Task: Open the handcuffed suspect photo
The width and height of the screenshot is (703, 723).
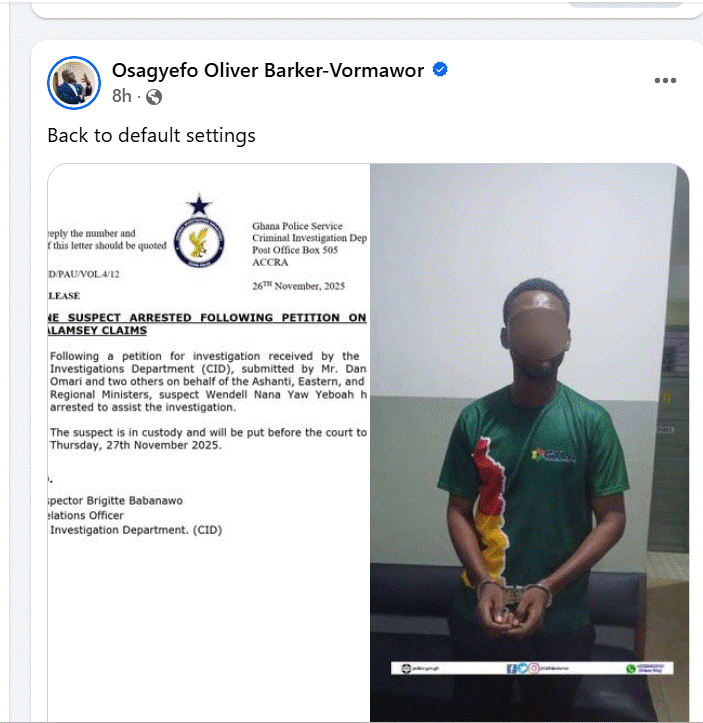Action: (529, 443)
